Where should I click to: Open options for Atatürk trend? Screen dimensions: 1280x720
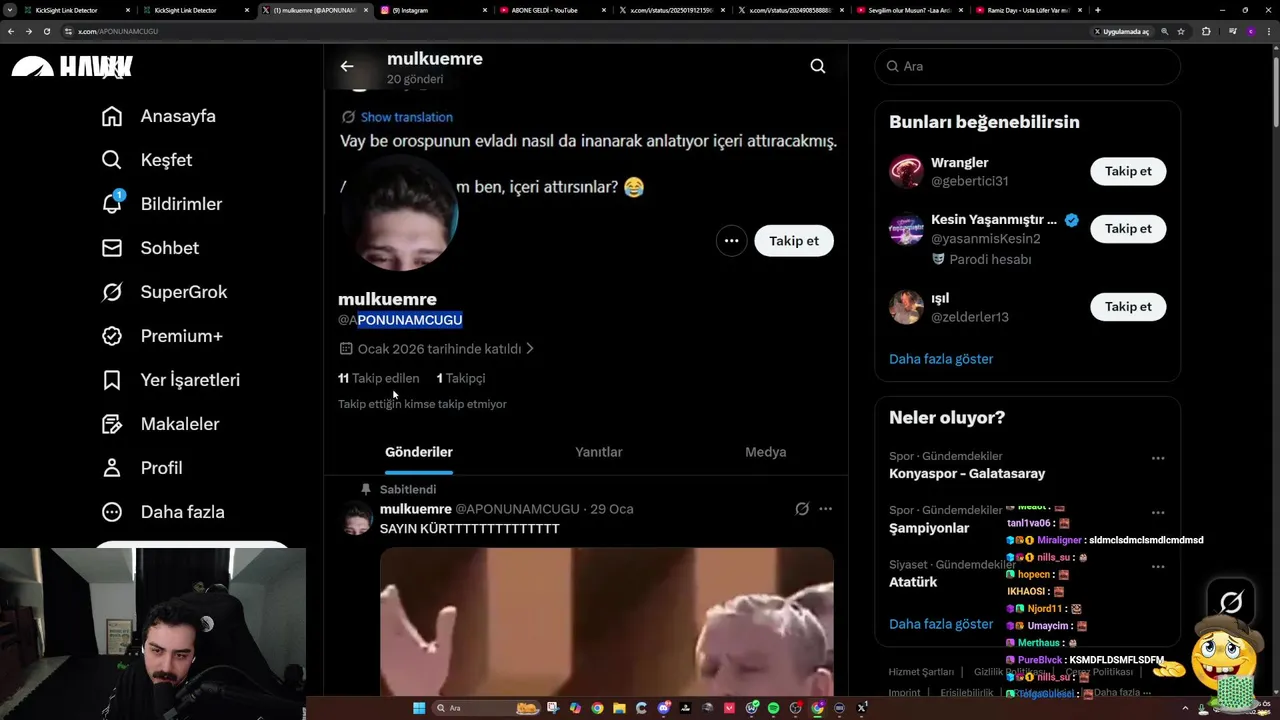tap(1158, 566)
